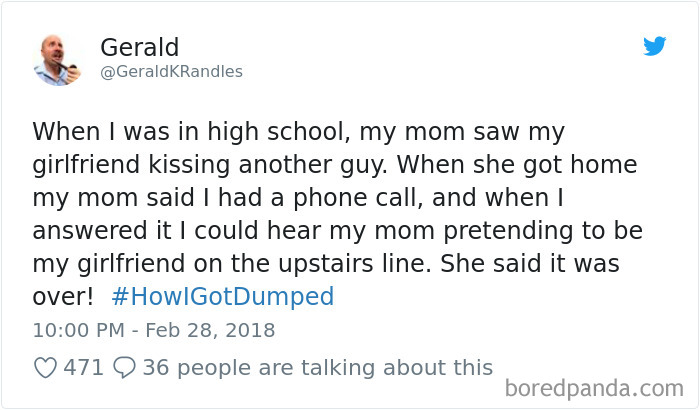The width and height of the screenshot is (700, 410).
Task: Open Gerald's profile picture avatar
Action: pos(57,60)
